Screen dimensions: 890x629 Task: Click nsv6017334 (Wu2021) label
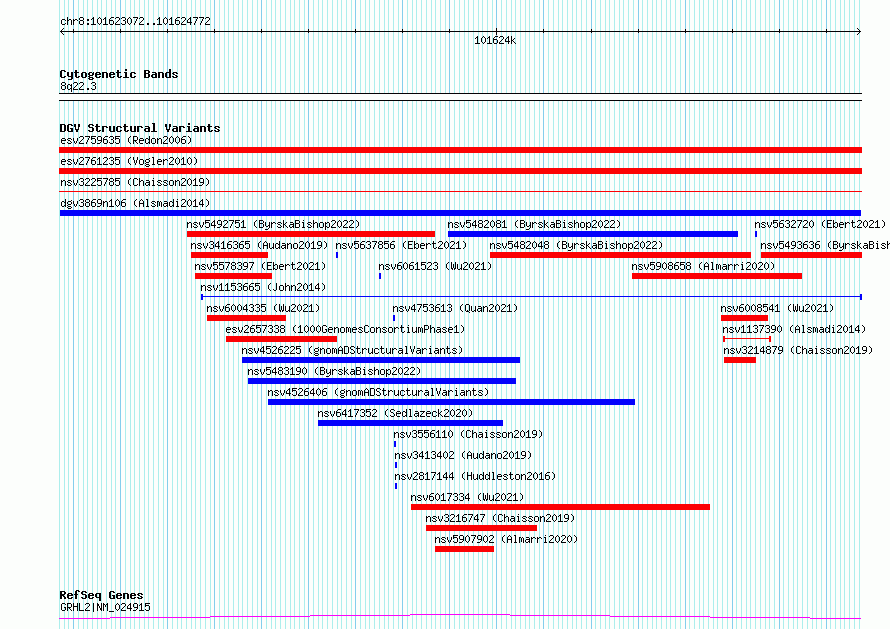467,497
